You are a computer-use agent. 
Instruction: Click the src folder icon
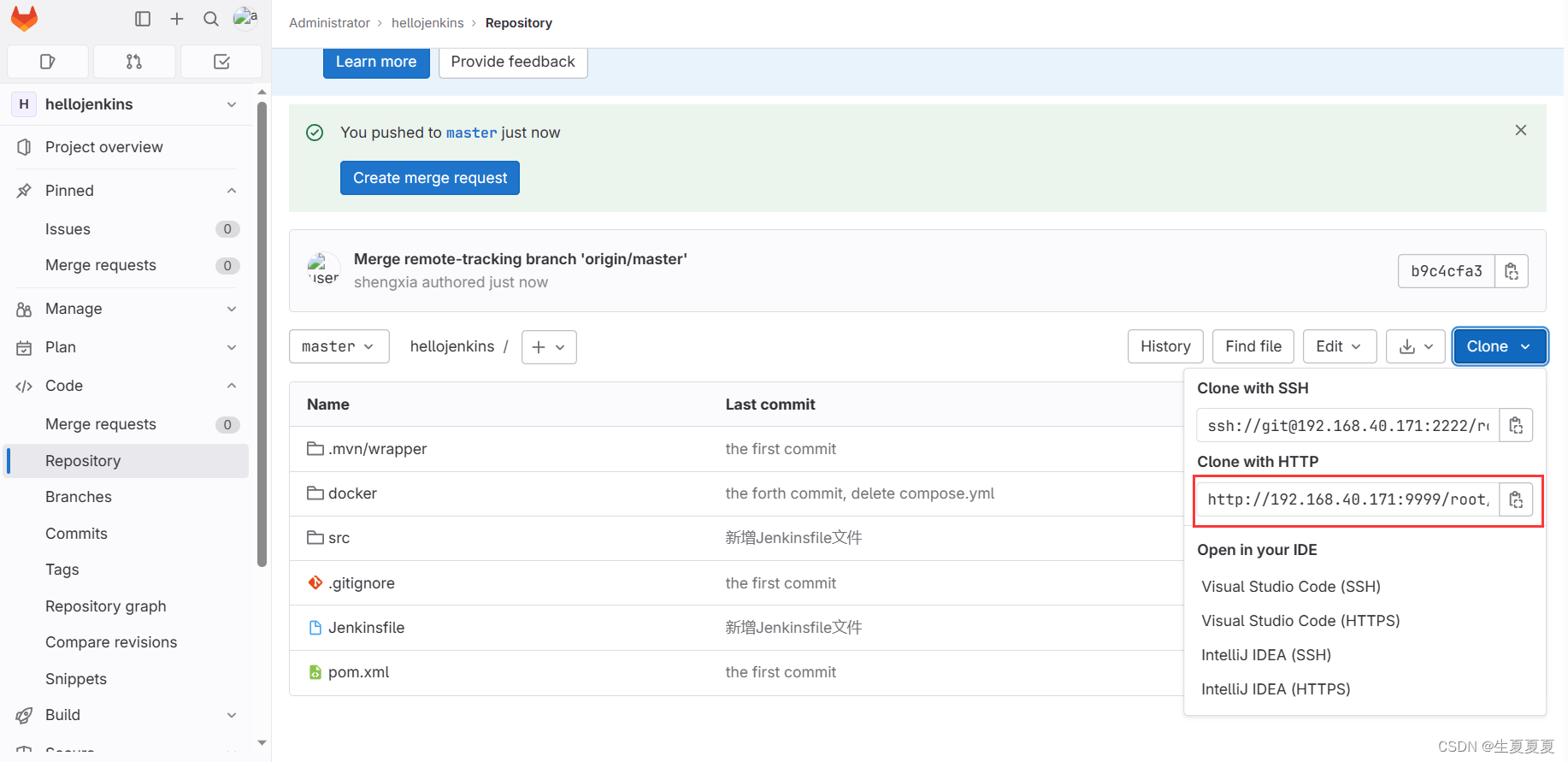tap(315, 538)
